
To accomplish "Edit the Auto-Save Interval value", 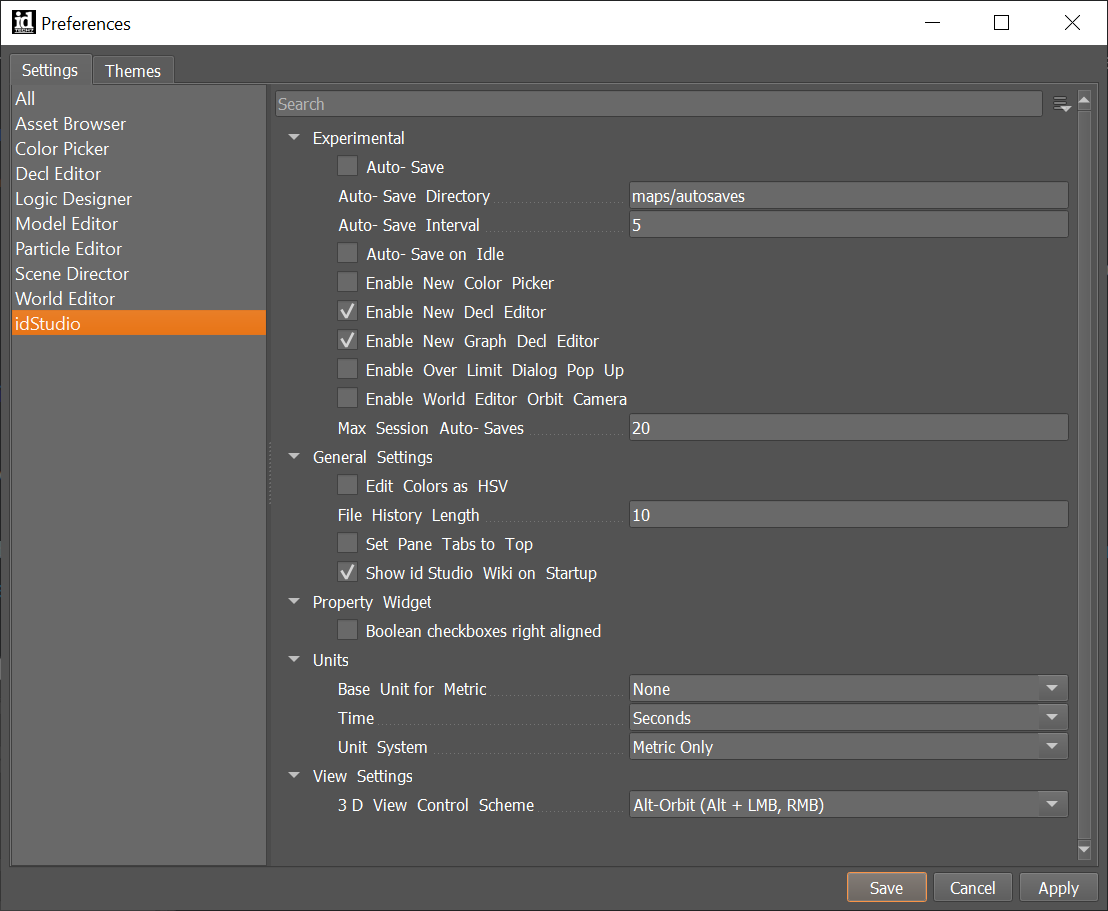I will [x=848, y=225].
